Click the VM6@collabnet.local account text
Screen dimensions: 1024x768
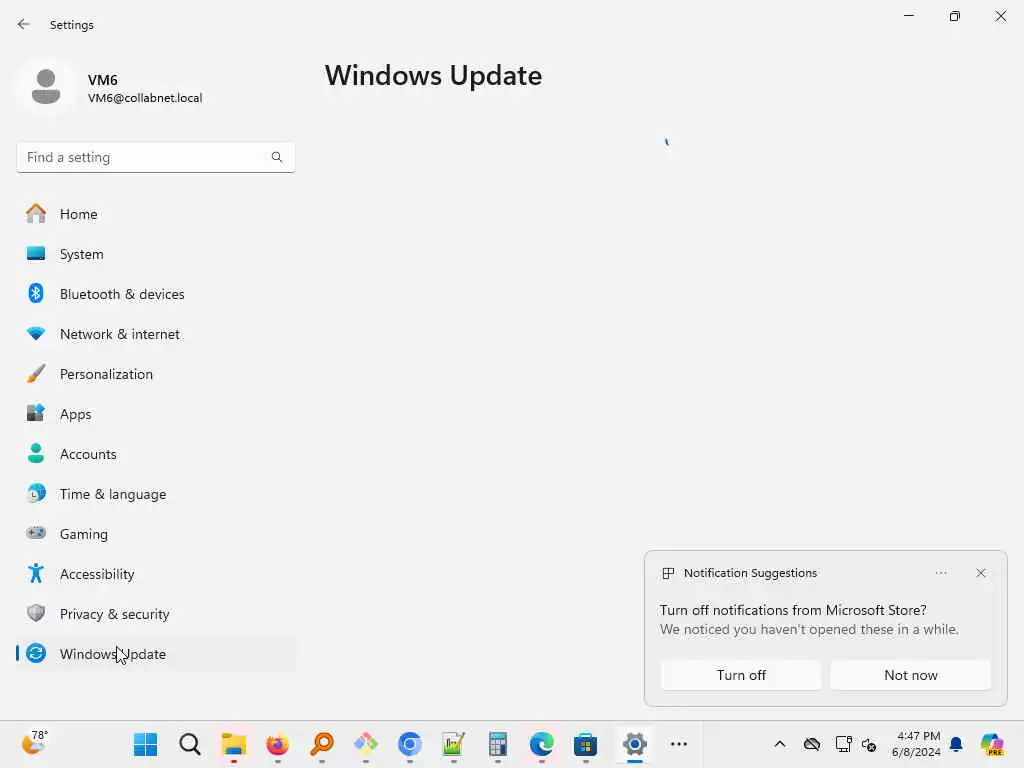(145, 98)
